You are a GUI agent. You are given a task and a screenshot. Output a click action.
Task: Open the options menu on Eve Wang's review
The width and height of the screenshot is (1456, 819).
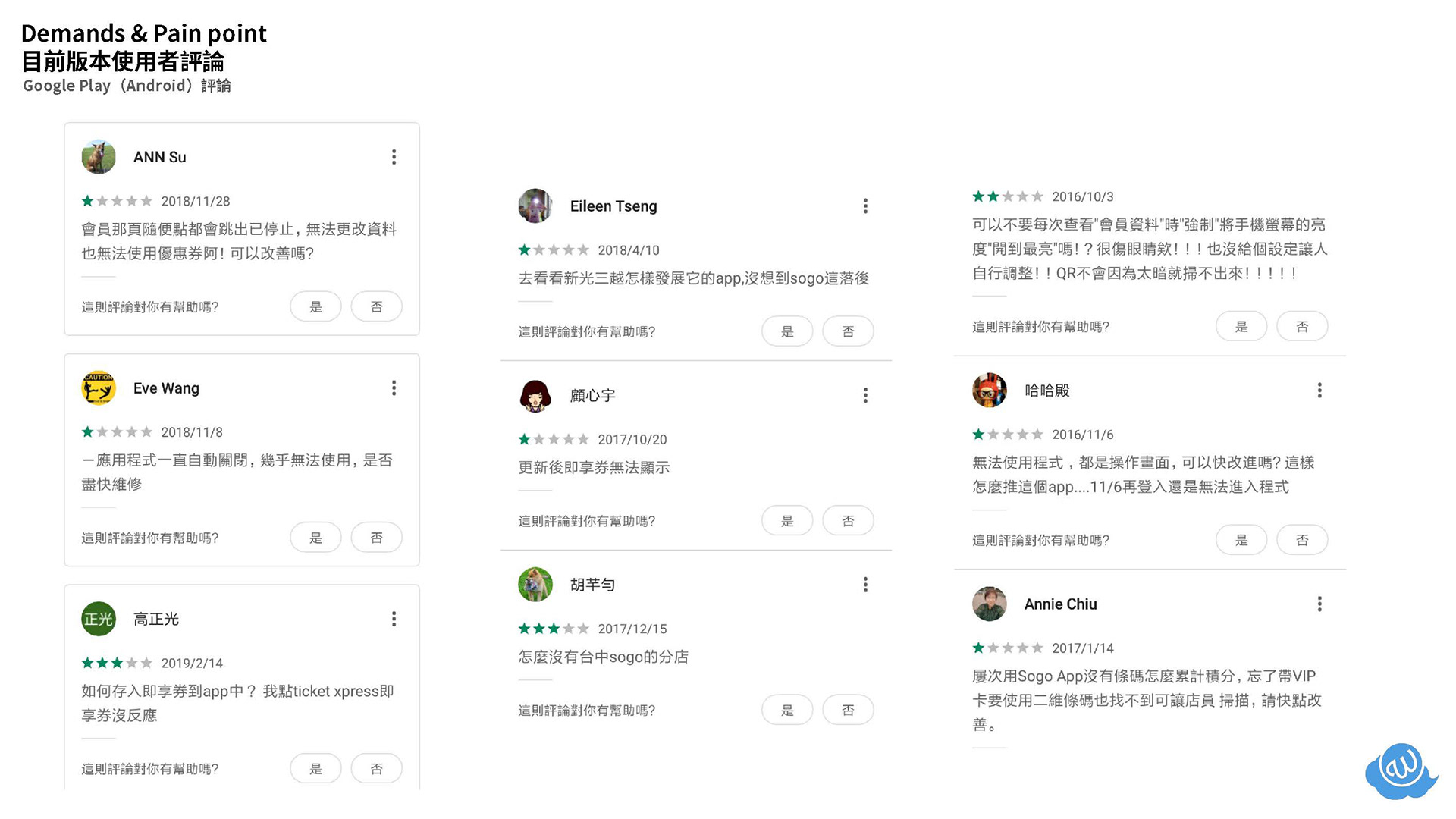point(394,388)
